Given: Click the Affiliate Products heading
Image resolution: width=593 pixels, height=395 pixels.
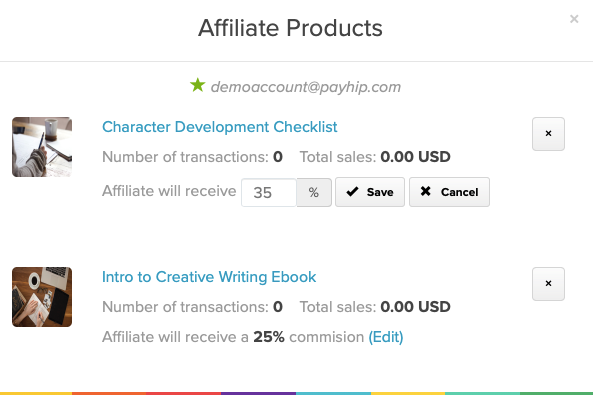Looking at the screenshot, I should click(x=290, y=28).
